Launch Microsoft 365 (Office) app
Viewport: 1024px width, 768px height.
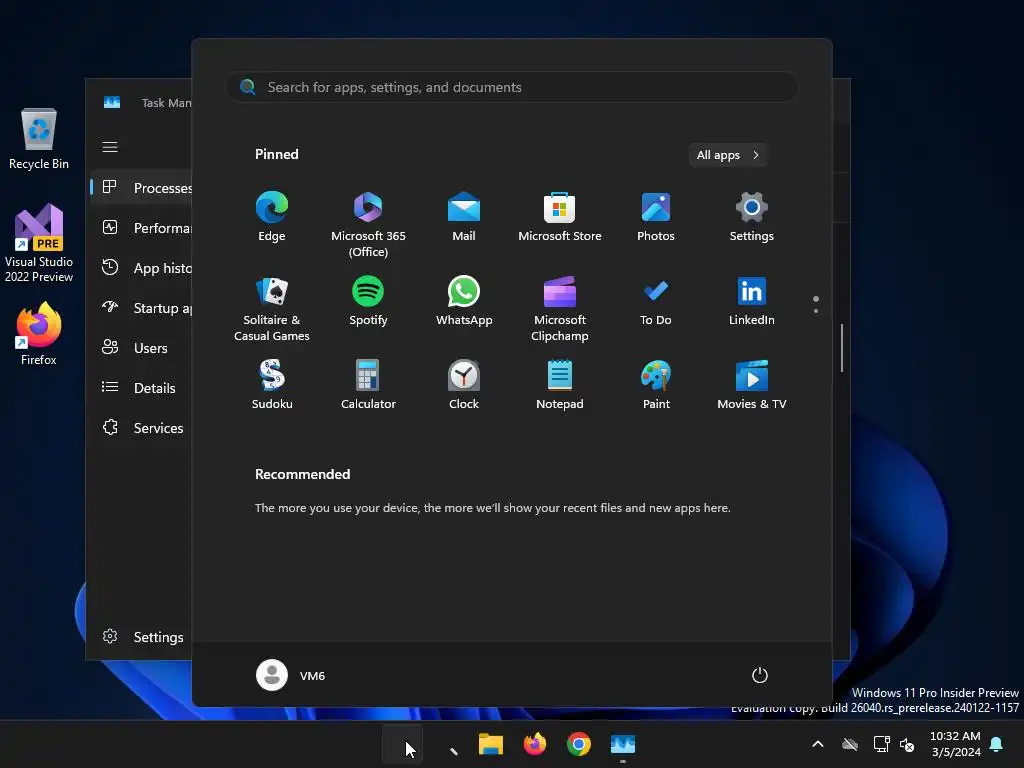coord(368,225)
